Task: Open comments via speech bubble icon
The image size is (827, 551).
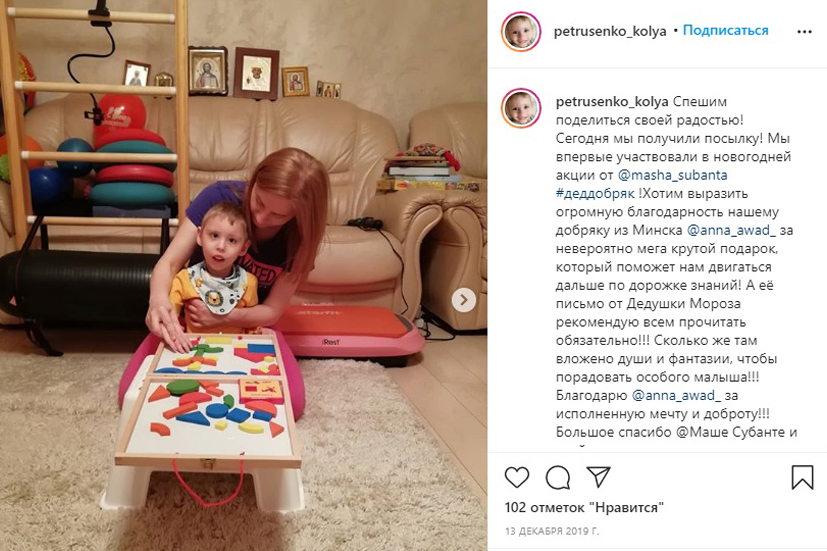Action: pos(557,478)
